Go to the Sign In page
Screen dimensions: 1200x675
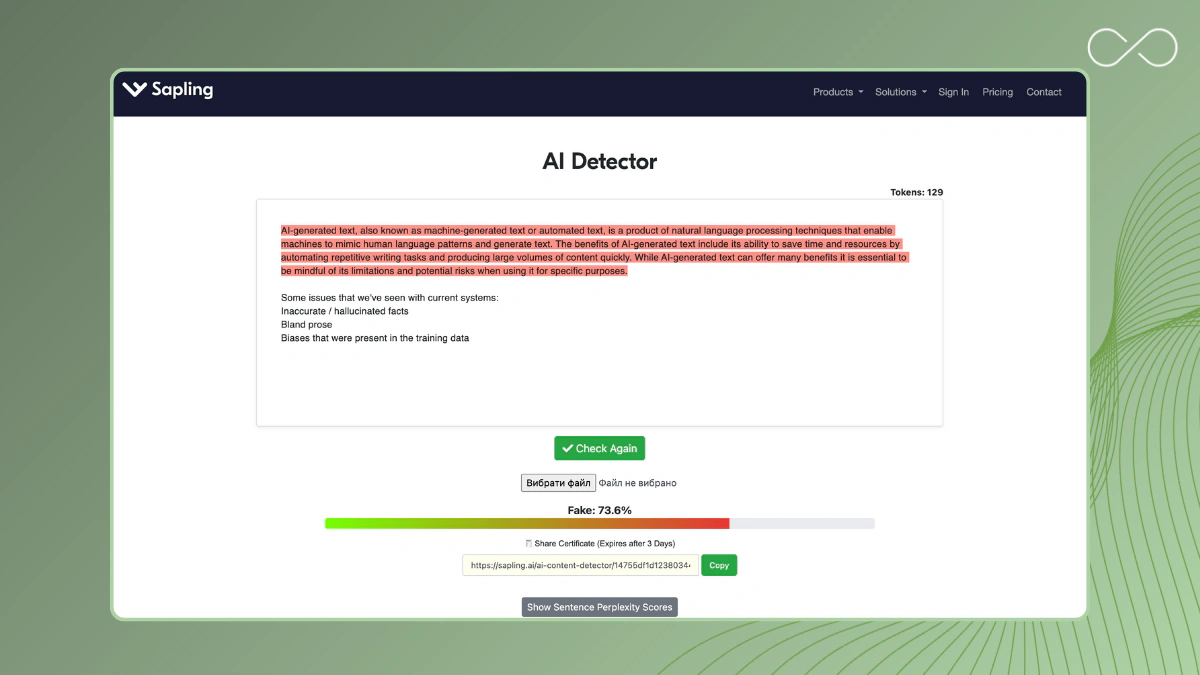(953, 92)
